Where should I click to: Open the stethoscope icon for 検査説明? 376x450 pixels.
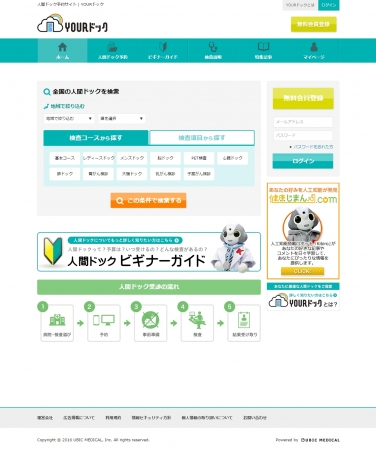coord(213,47)
